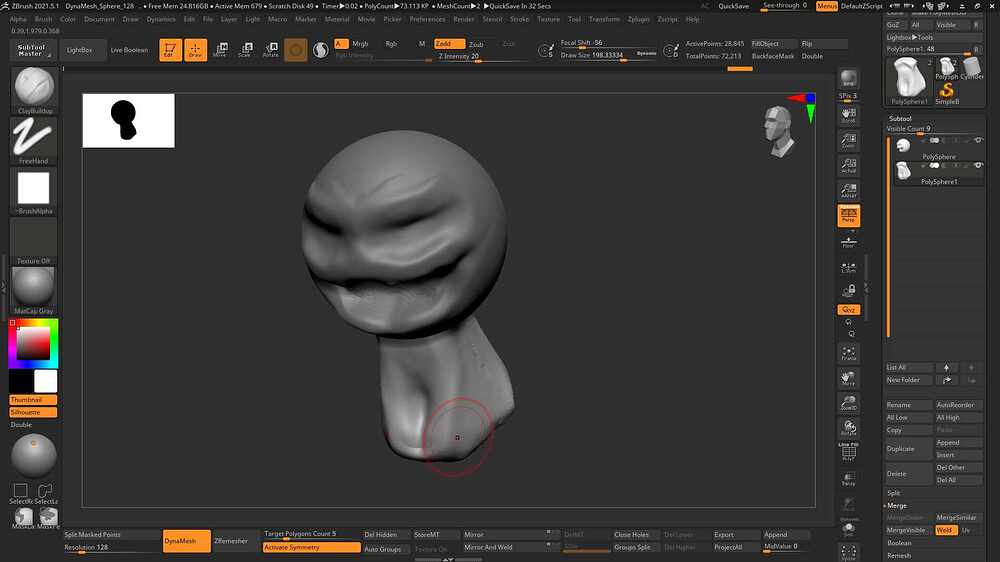Open the Brush menu
Viewport: 1000px width, 562px height.
tap(43, 19)
